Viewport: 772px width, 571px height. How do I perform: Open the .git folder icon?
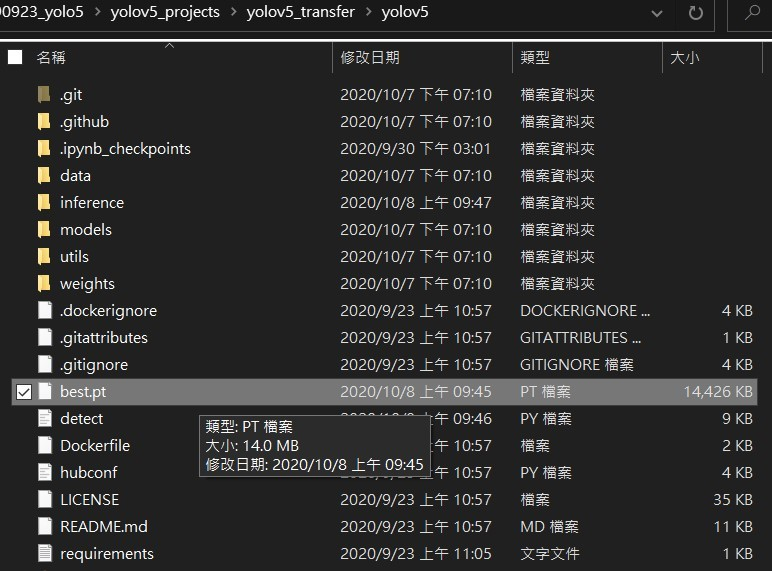[x=44, y=94]
